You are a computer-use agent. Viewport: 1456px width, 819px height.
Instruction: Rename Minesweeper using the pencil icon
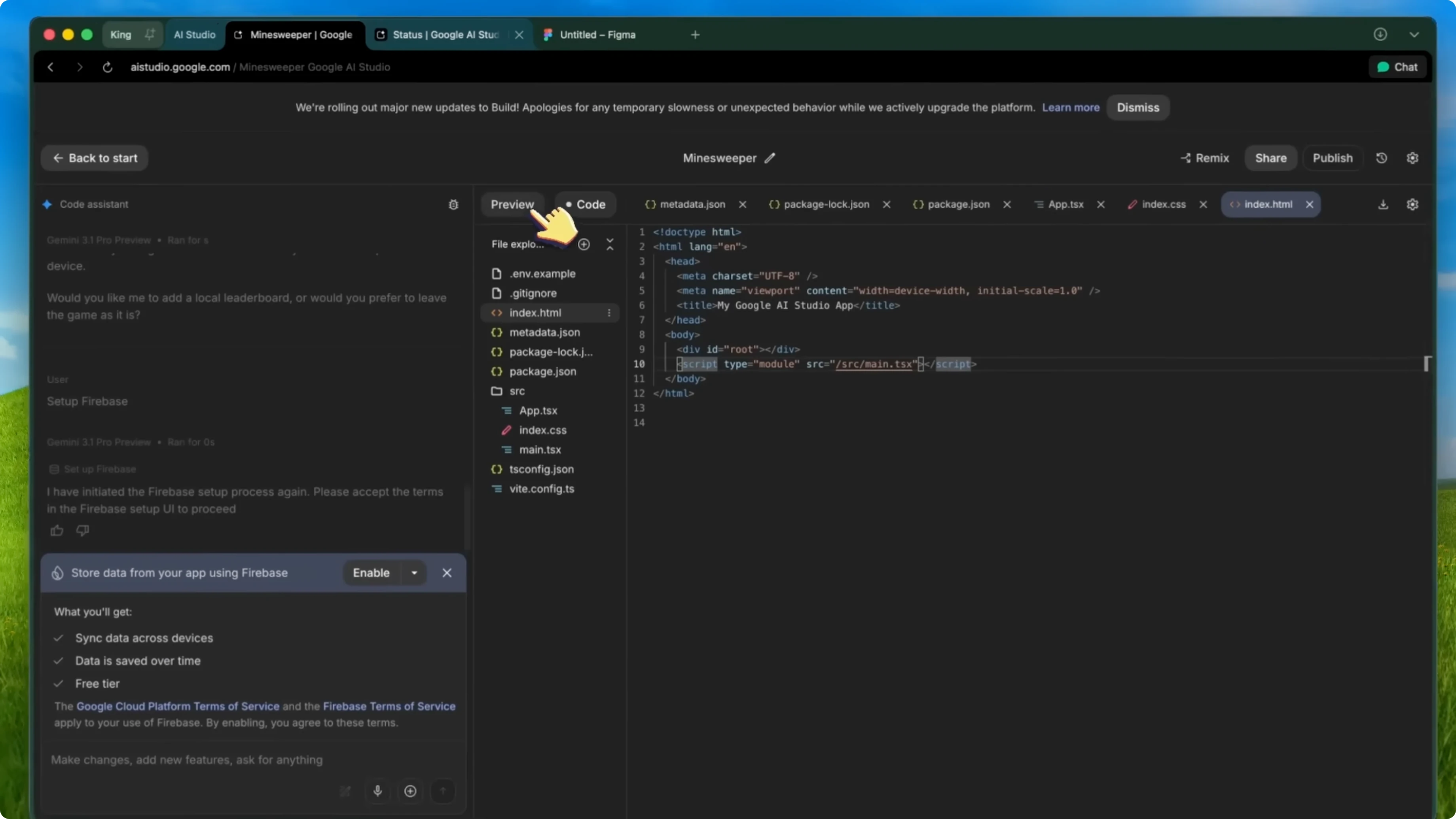[770, 158]
